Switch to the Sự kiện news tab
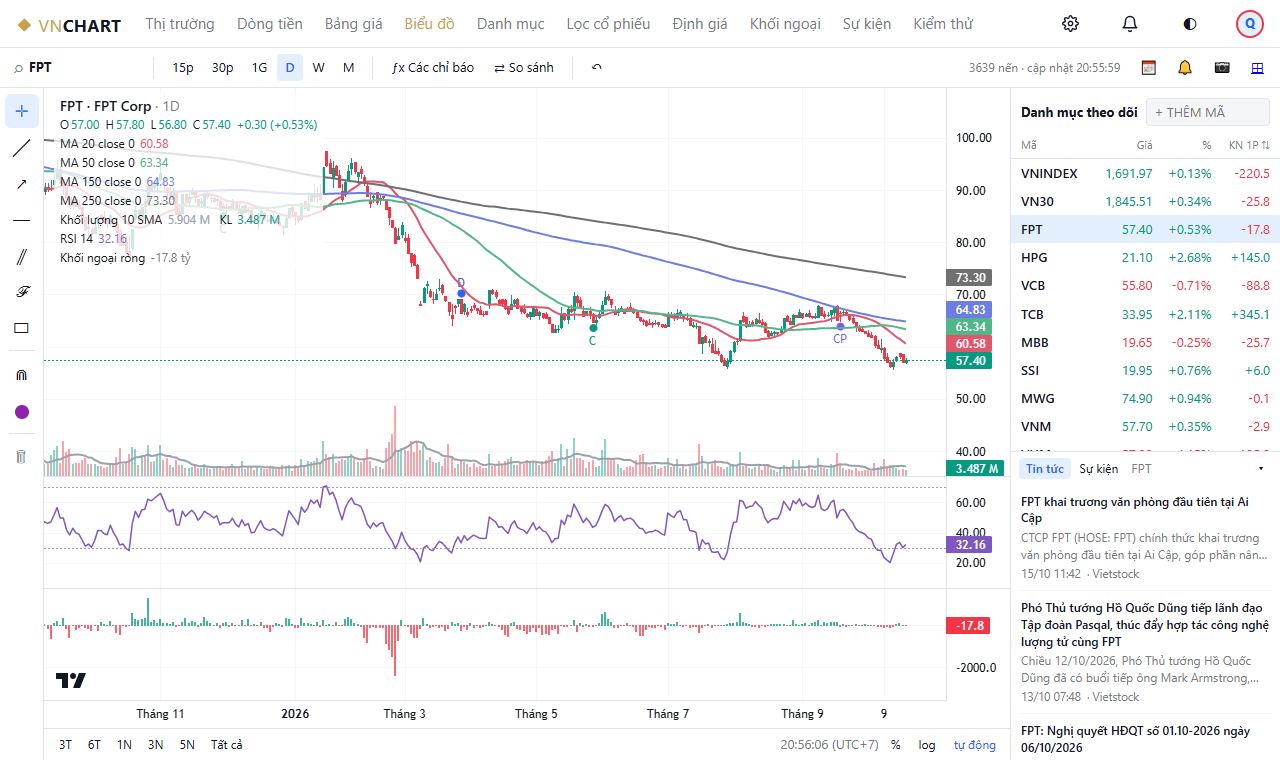Viewport: 1280px width, 760px height. click(1099, 468)
